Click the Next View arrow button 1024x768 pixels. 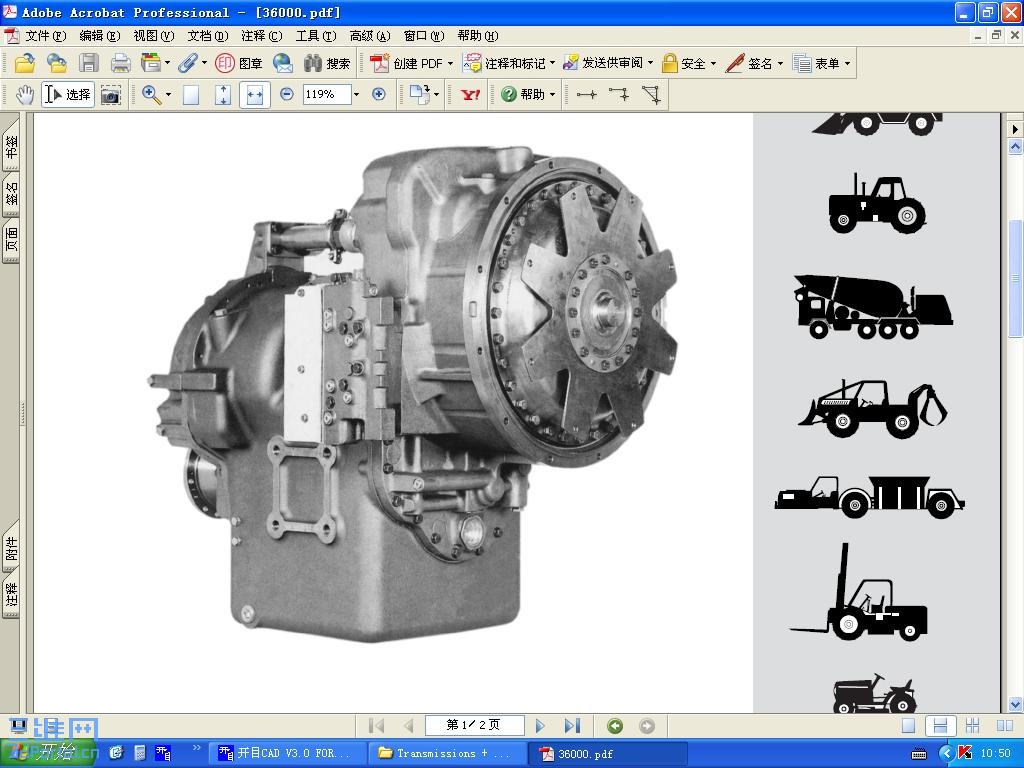coord(647,726)
